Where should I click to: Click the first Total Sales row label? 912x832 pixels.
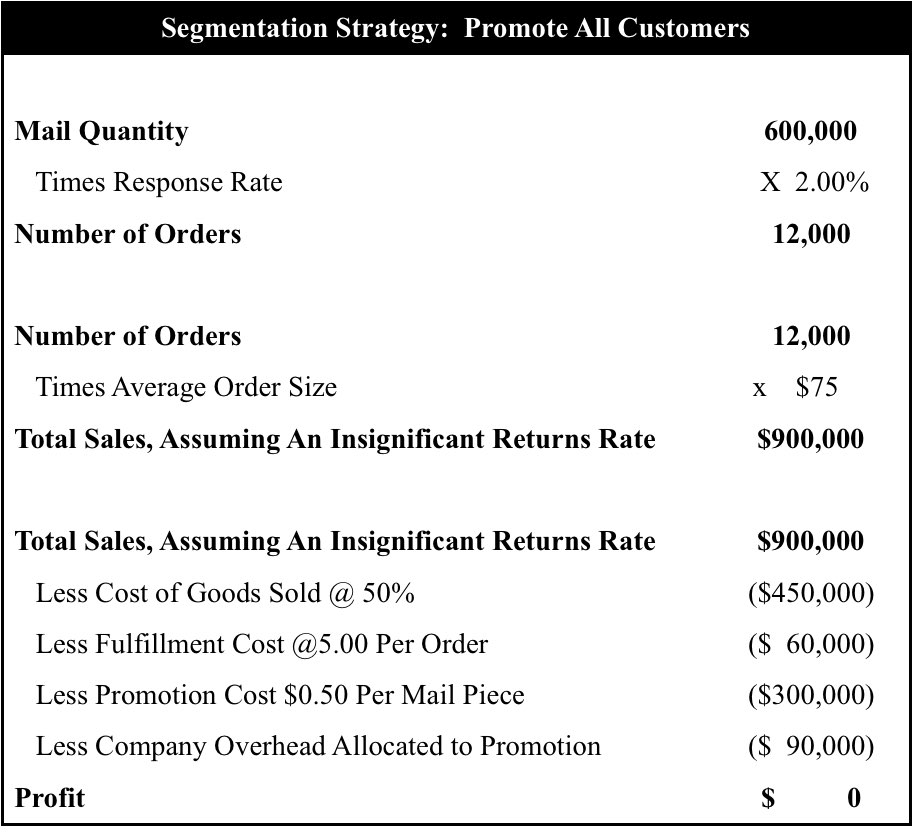[335, 439]
